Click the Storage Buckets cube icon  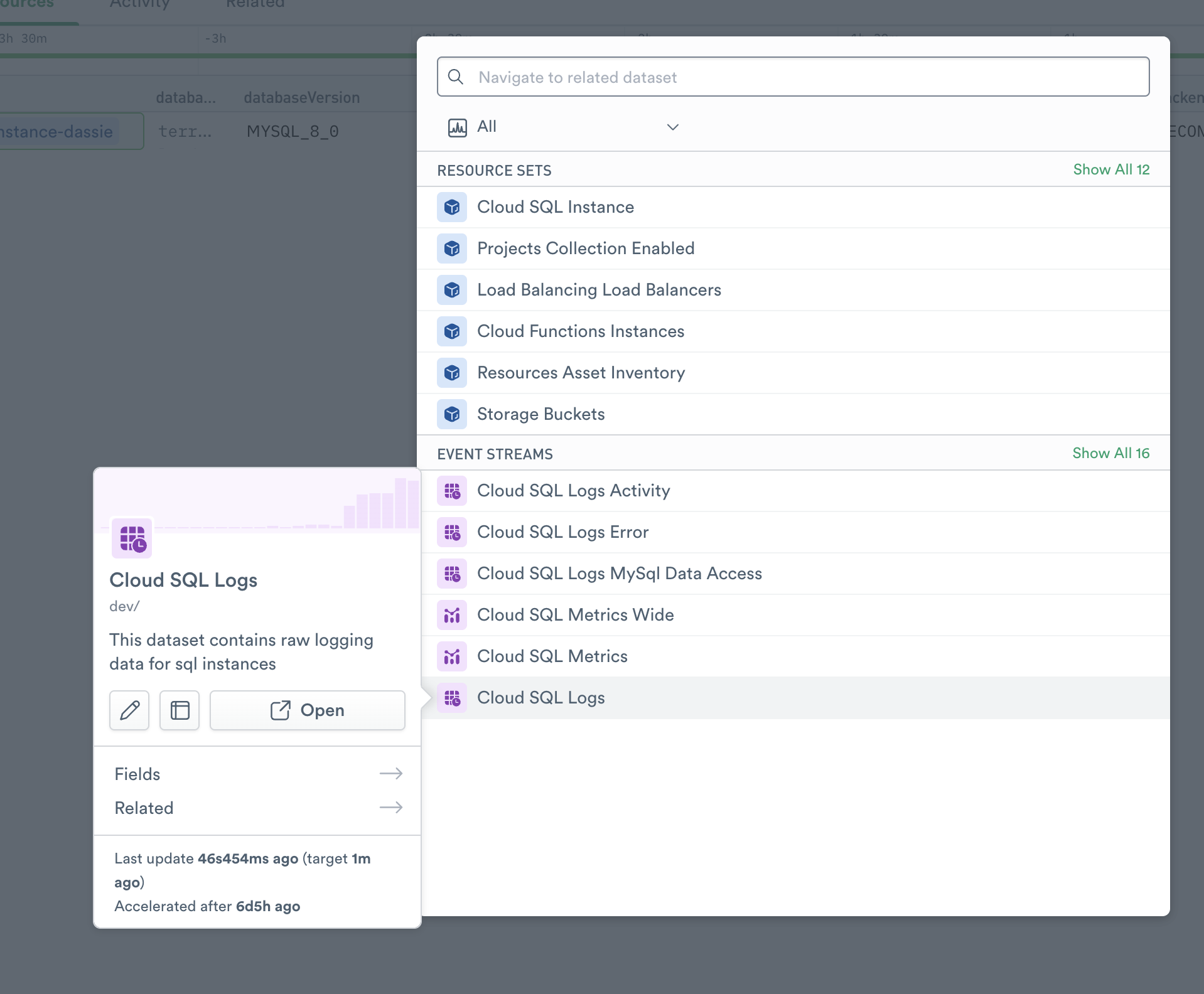click(x=452, y=414)
